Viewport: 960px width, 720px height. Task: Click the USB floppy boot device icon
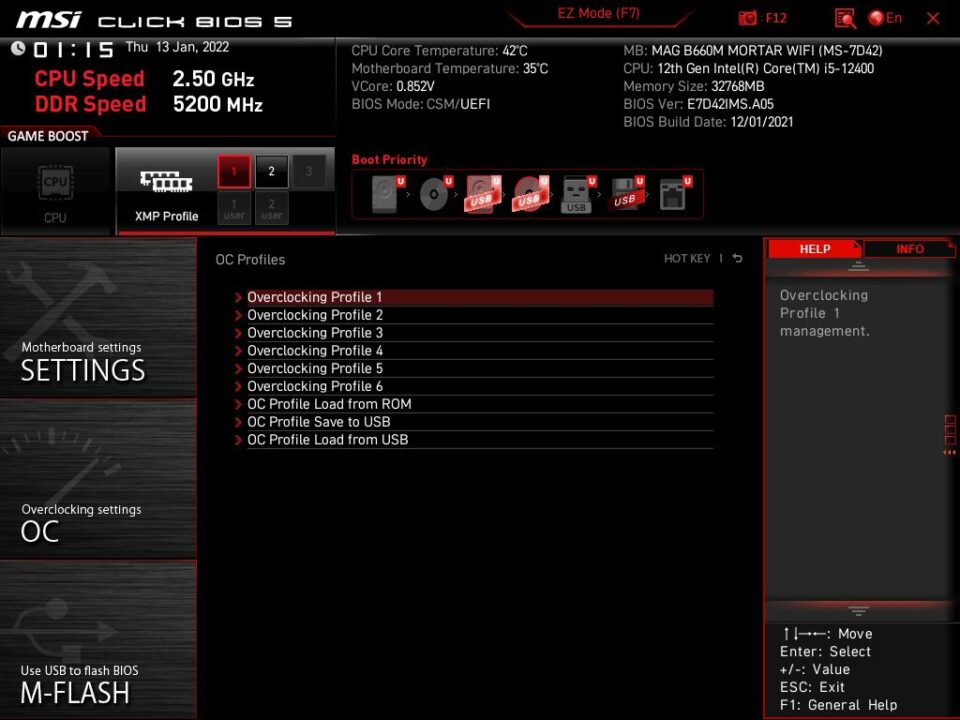625,193
